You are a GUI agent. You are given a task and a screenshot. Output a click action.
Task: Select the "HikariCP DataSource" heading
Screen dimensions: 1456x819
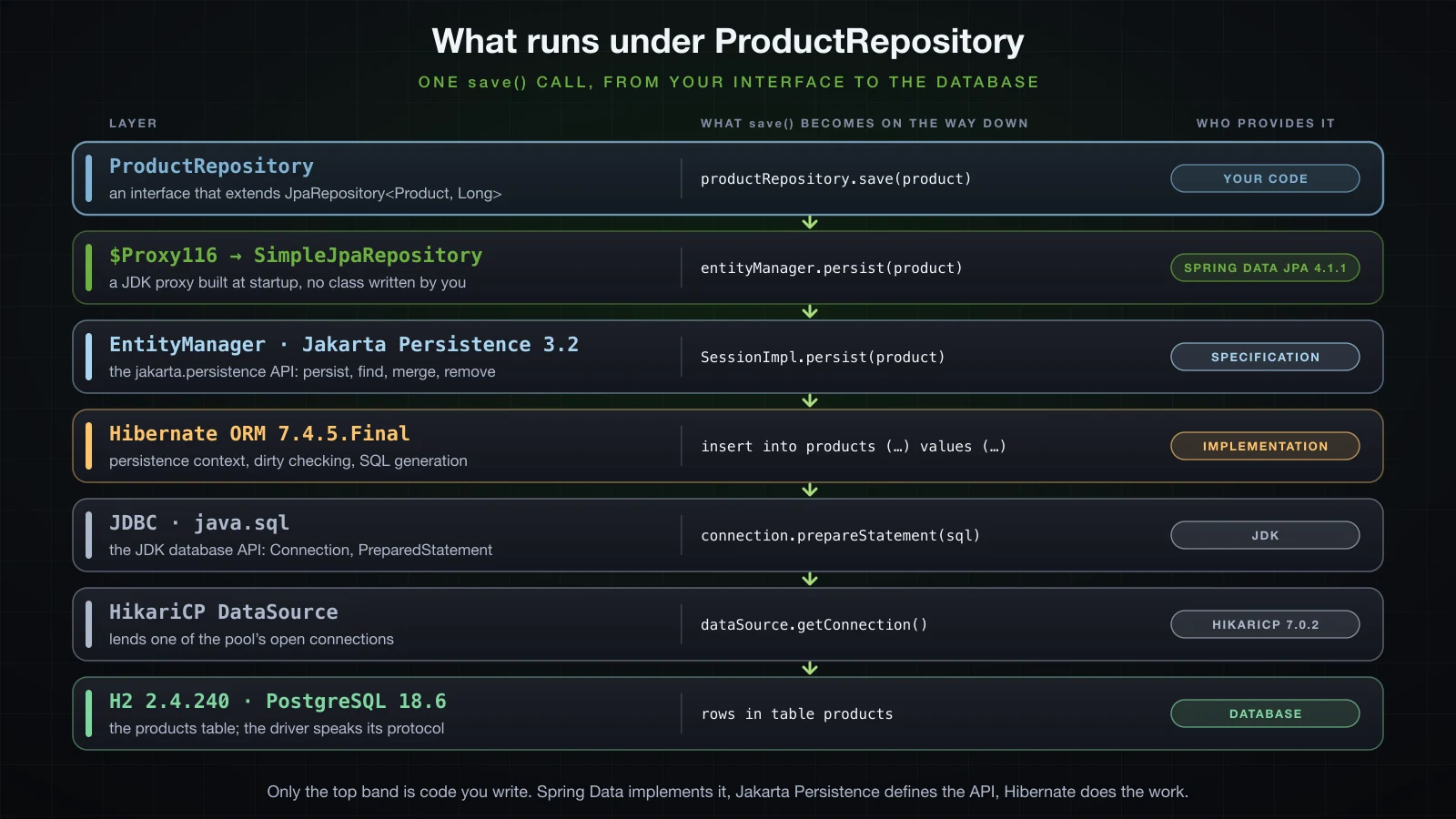tap(224, 612)
